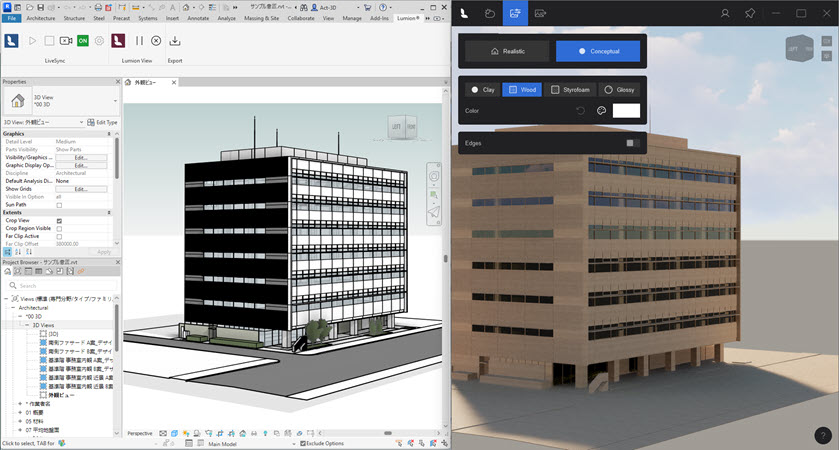Toggle the green LiveSync ON button
Screen dimensions: 839x450
coord(83,41)
